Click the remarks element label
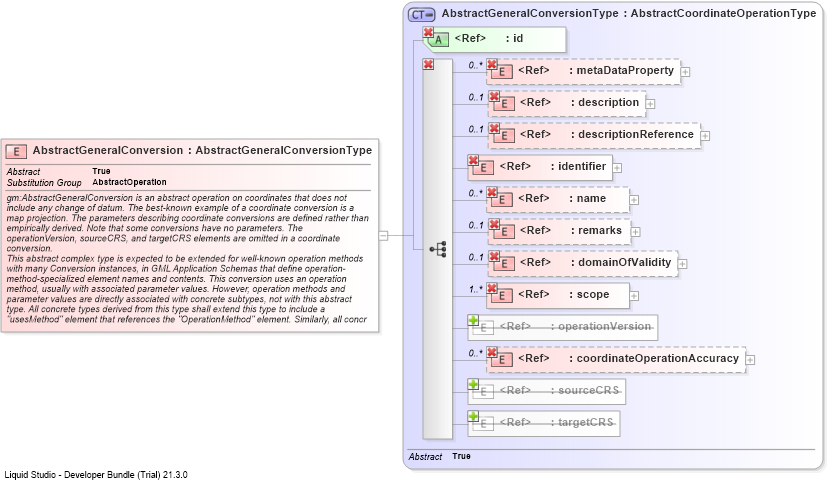This screenshot has width=827, height=480. pyautogui.click(x=600, y=231)
